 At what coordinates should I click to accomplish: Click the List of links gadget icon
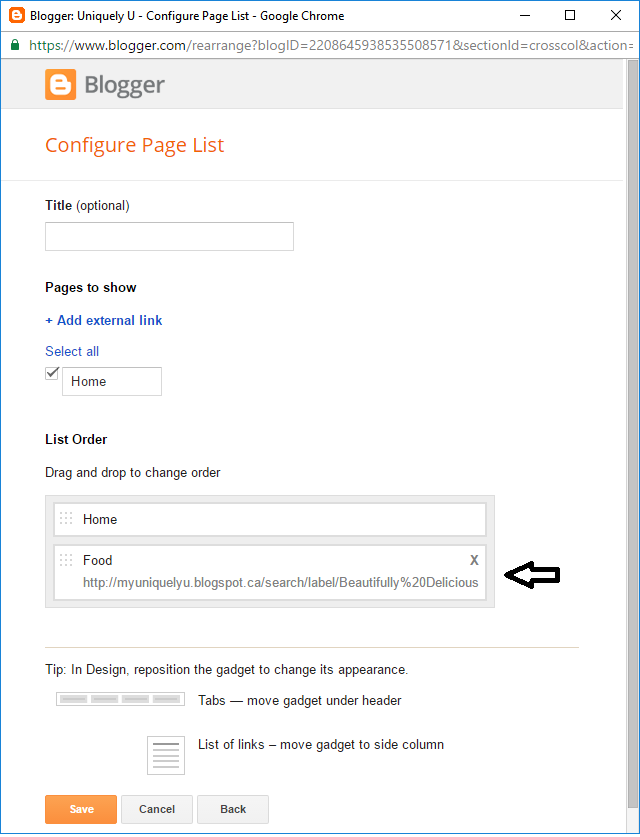pos(165,755)
